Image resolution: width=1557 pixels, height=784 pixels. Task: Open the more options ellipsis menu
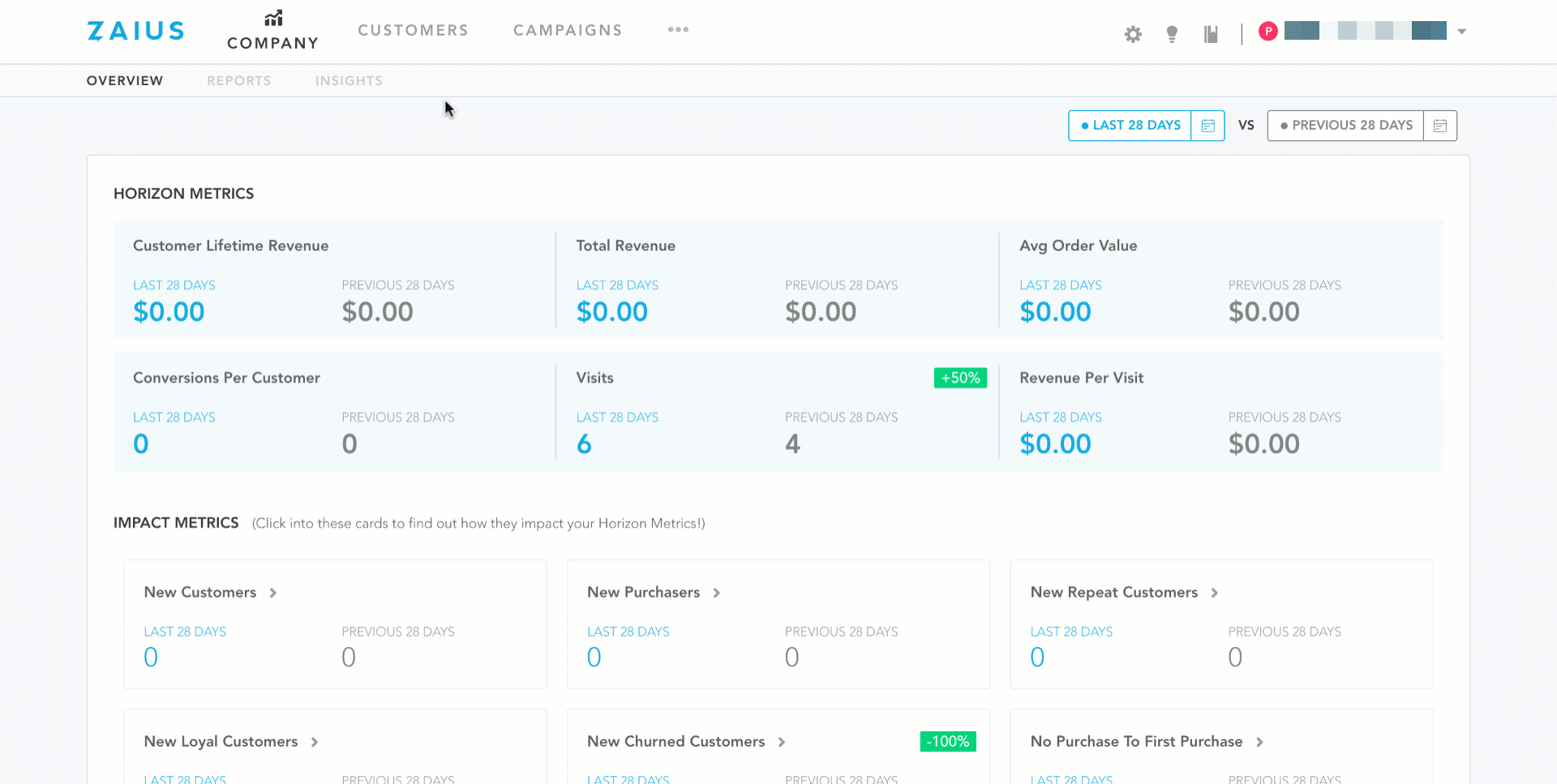coord(679,30)
